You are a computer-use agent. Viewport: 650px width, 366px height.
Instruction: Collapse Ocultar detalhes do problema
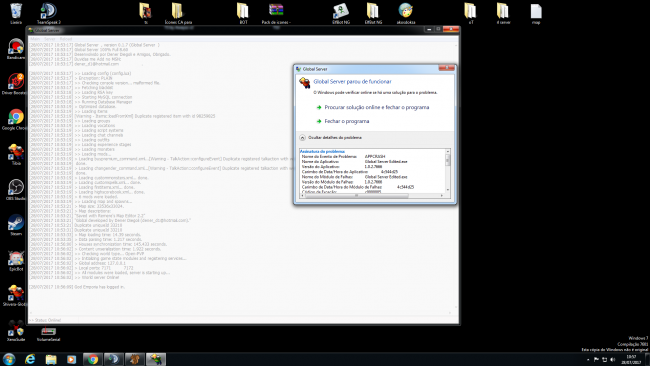pyautogui.click(x=331, y=138)
